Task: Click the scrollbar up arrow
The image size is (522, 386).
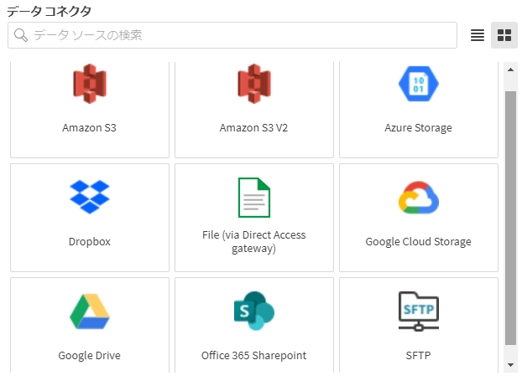Action: click(510, 70)
